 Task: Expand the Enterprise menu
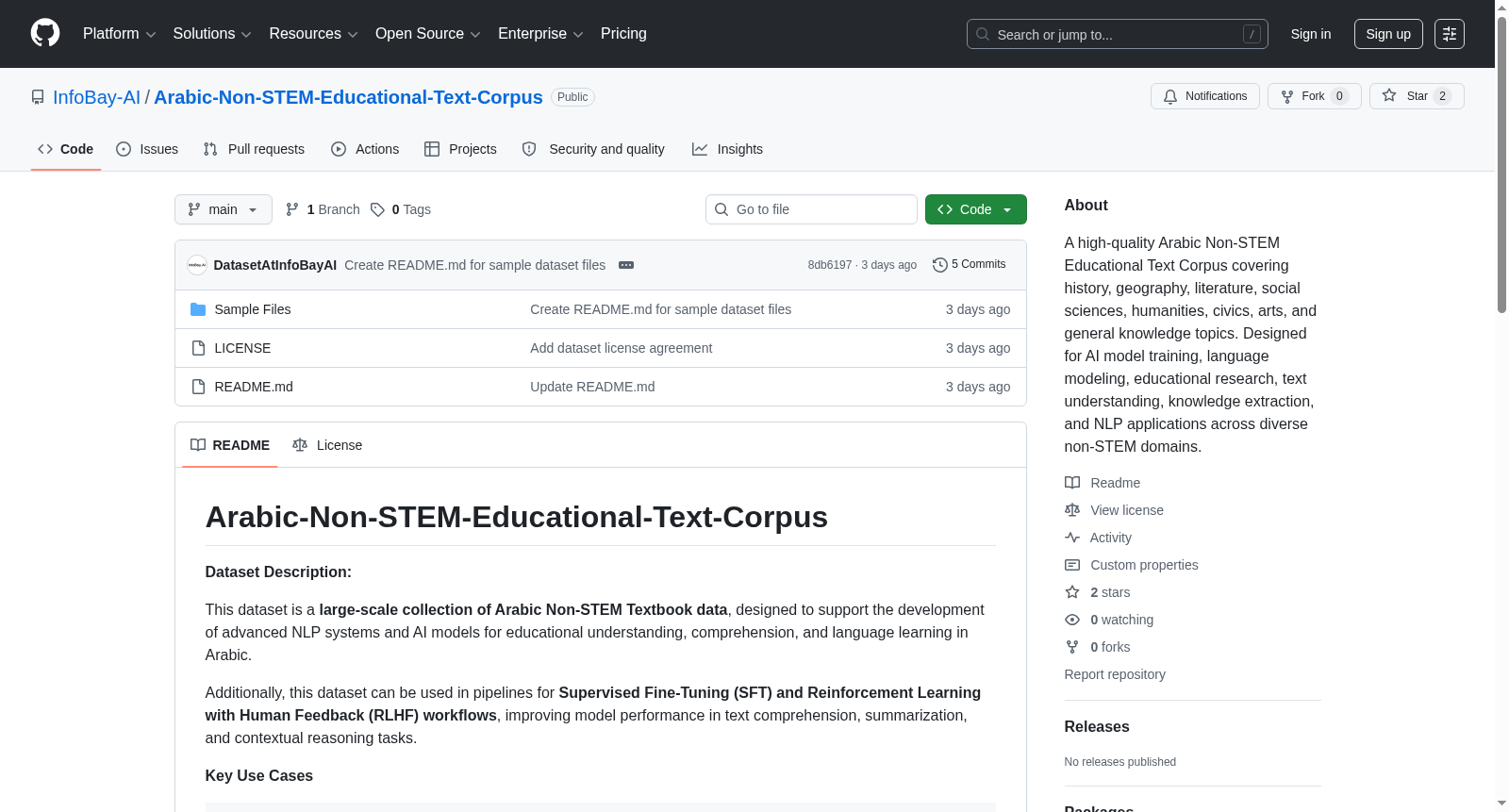pos(540,34)
